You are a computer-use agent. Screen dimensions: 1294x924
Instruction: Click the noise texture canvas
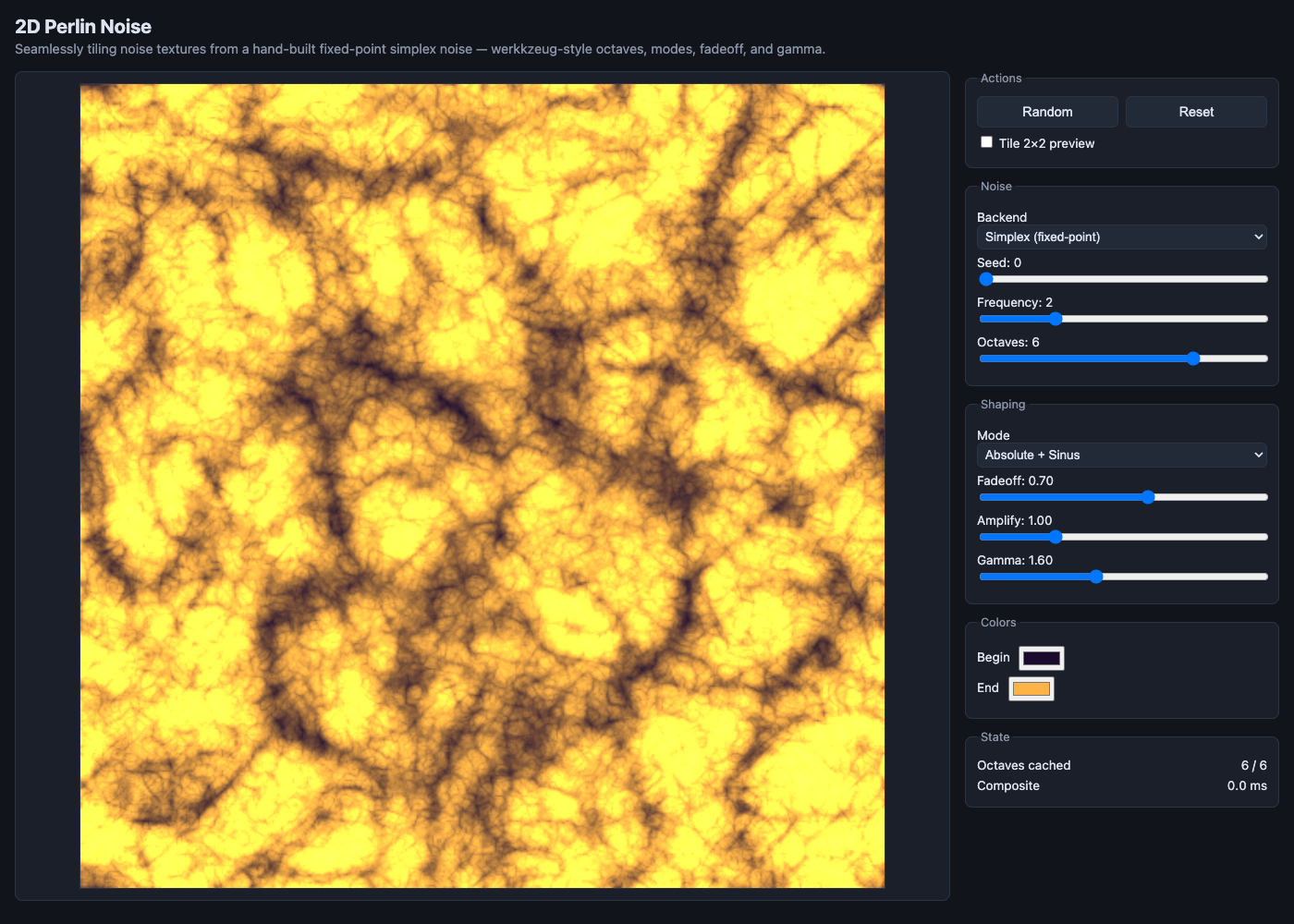point(482,486)
